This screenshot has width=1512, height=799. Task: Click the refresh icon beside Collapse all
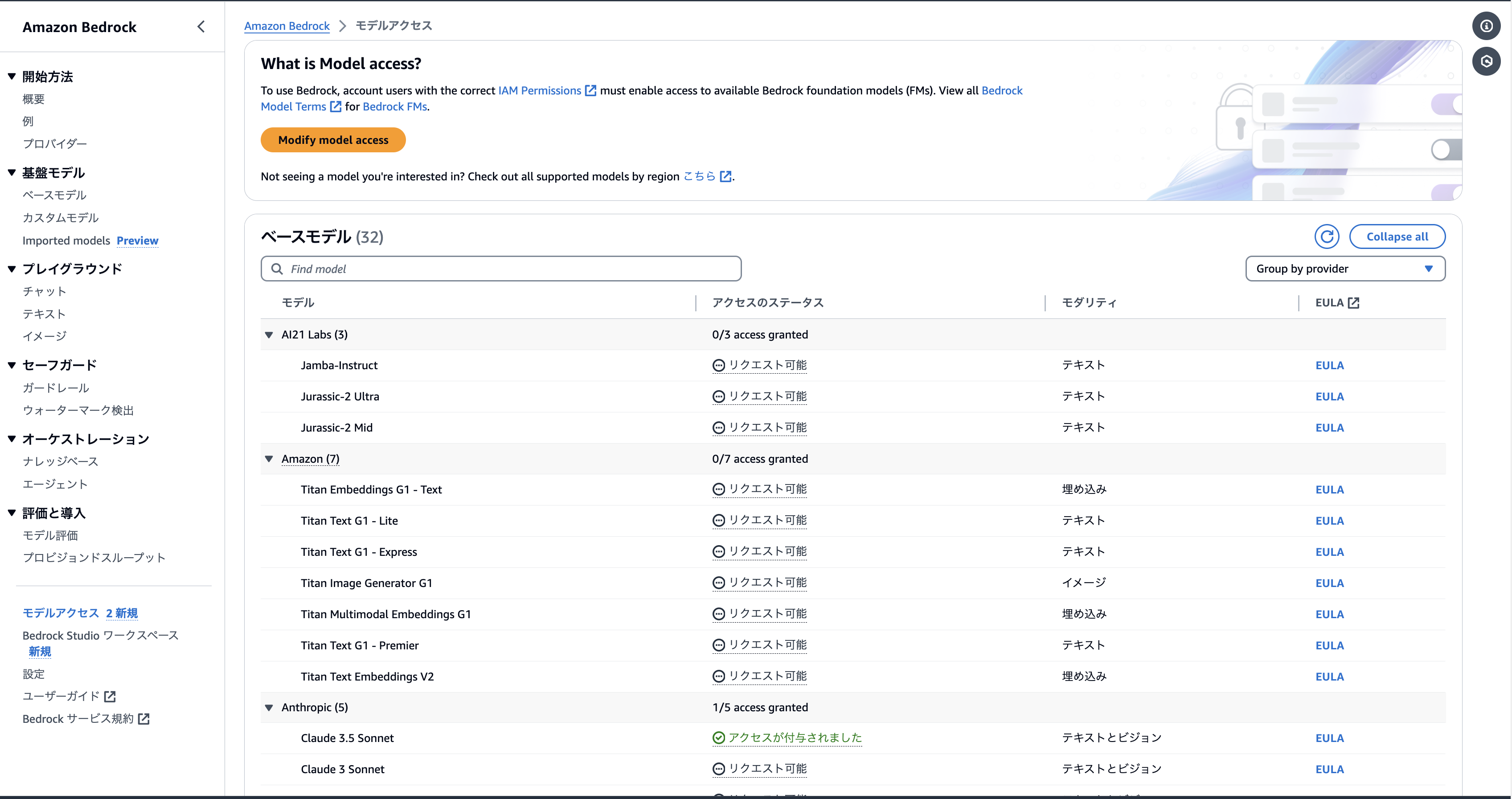pos(1327,236)
